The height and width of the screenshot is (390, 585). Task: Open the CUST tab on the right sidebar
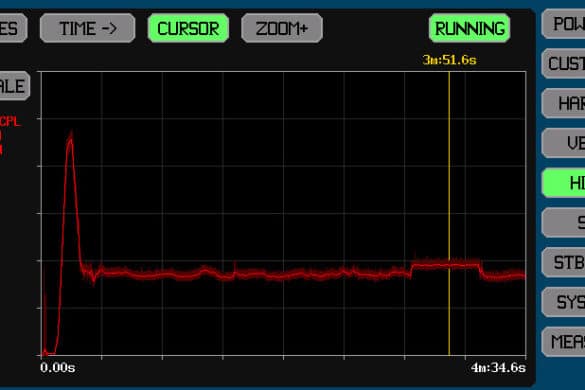pyautogui.click(x=563, y=63)
